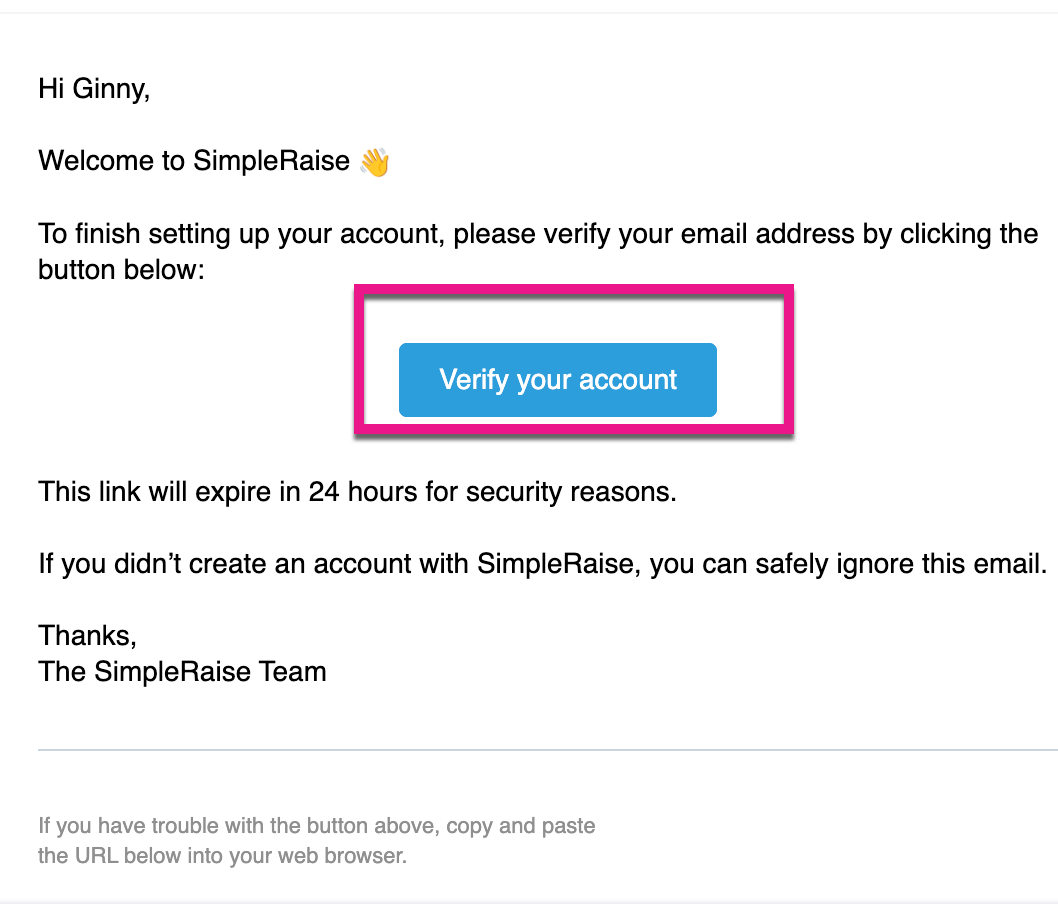1058x906 pixels.
Task: Click "If you have trouble with the button" footer text
Action: [316, 826]
